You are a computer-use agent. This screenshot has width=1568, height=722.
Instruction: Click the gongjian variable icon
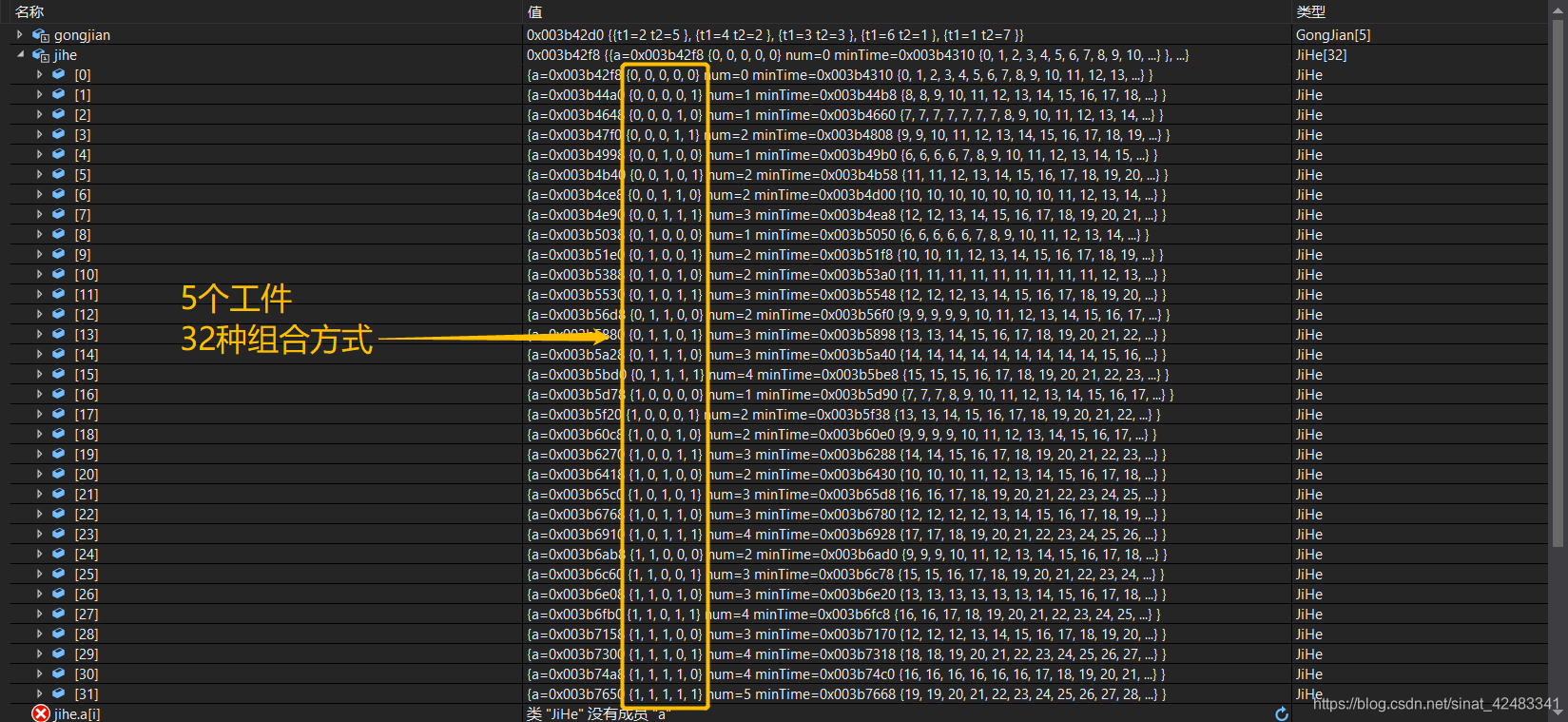pyautogui.click(x=41, y=35)
